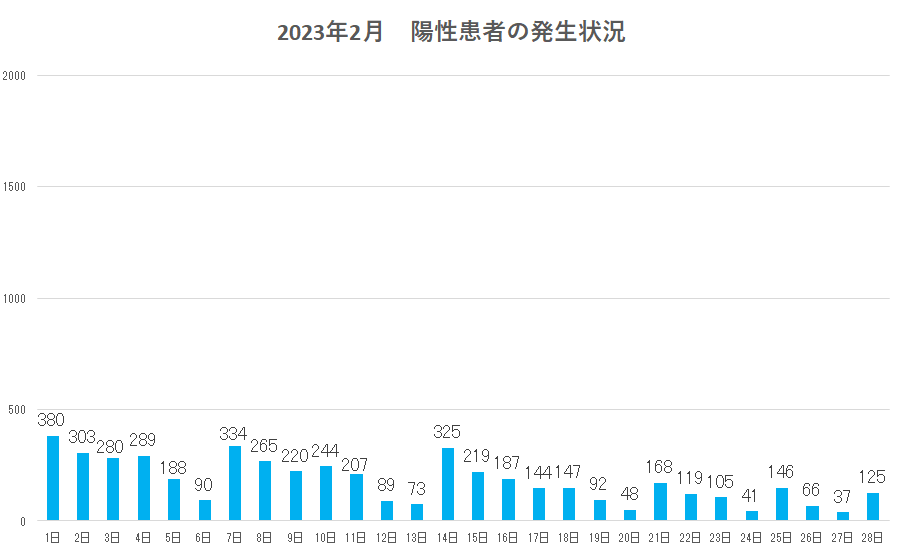Click the x-axis label 28日
This screenshot has width=905, height=558.
point(872,538)
